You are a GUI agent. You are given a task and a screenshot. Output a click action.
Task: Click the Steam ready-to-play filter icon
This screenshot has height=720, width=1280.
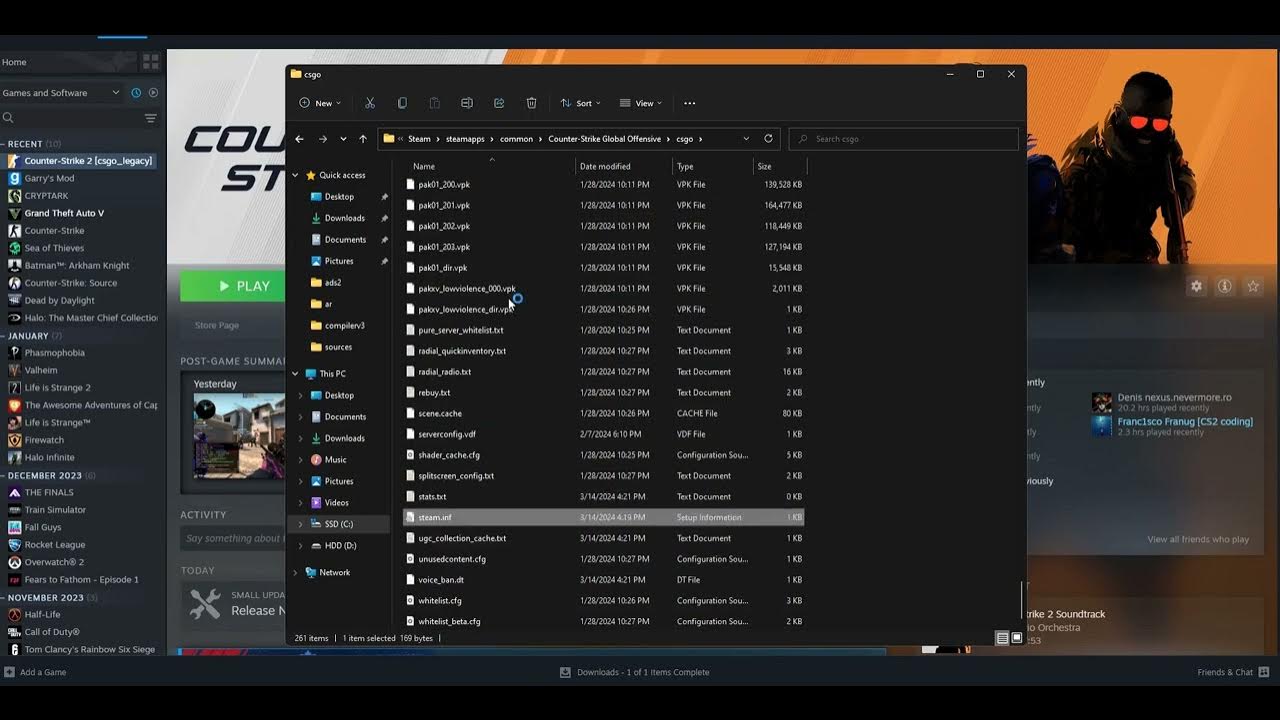click(153, 93)
